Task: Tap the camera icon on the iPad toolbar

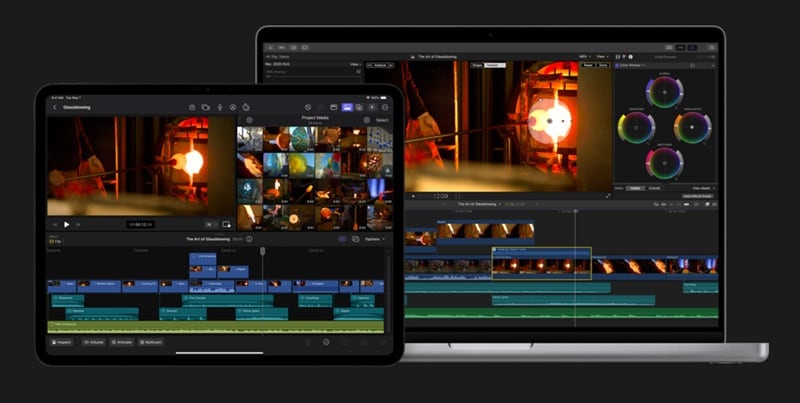Action: (206, 107)
